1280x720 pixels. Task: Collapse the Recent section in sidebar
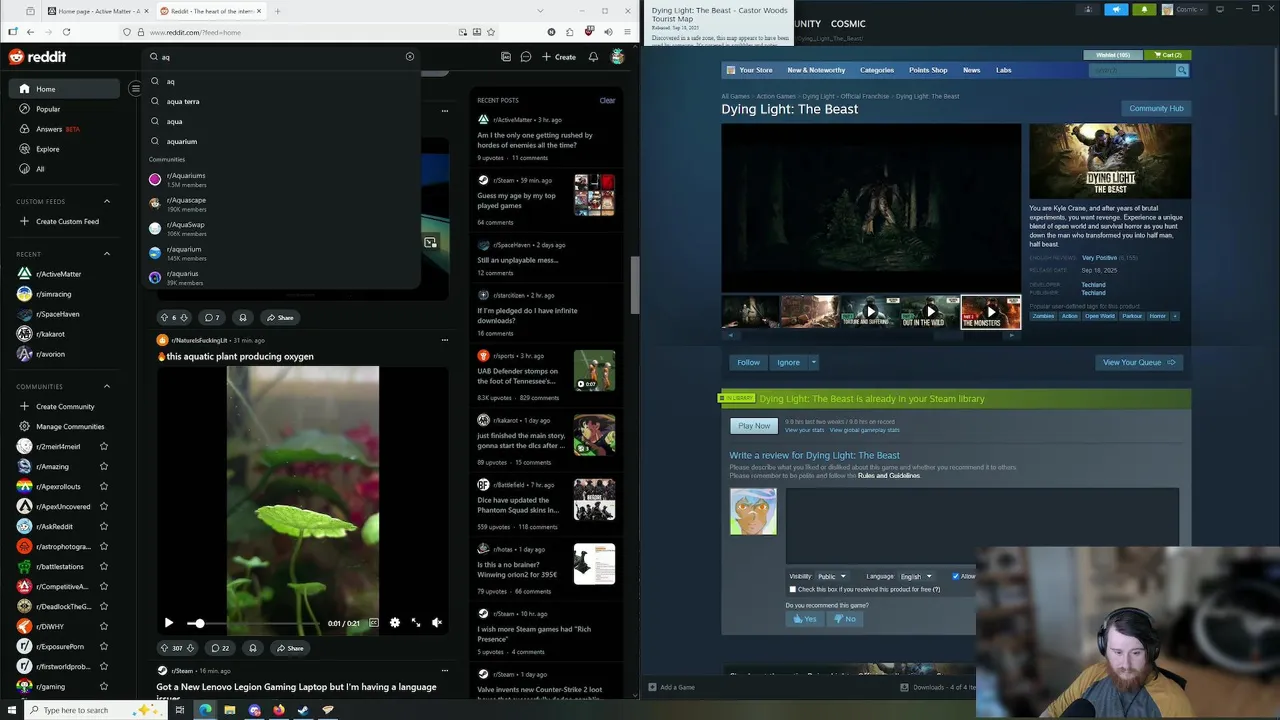[x=107, y=254]
